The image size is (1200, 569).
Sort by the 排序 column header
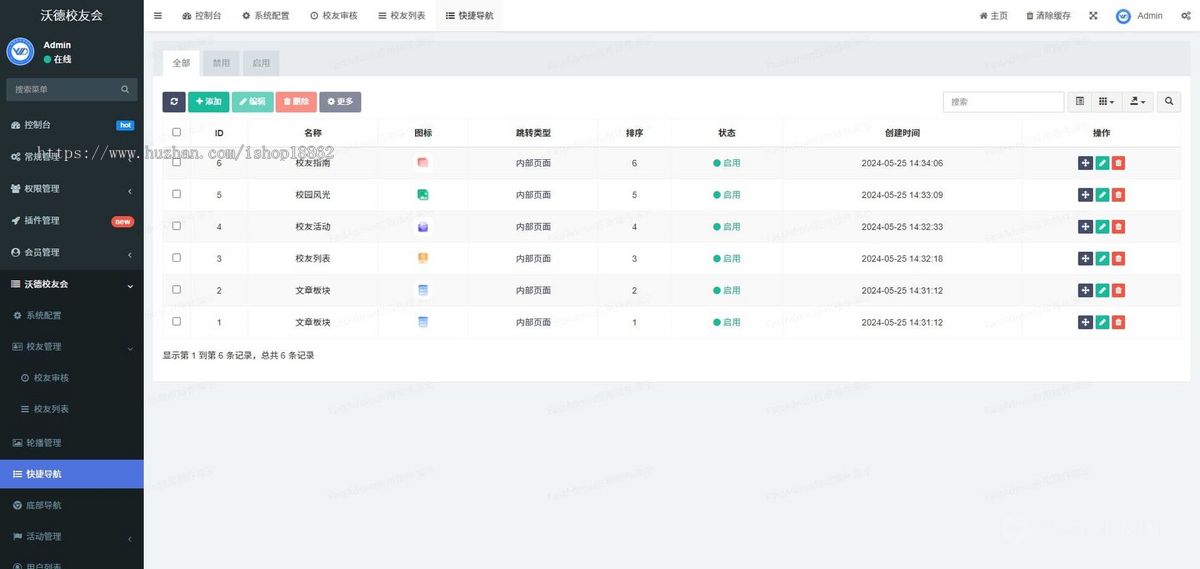(x=634, y=133)
